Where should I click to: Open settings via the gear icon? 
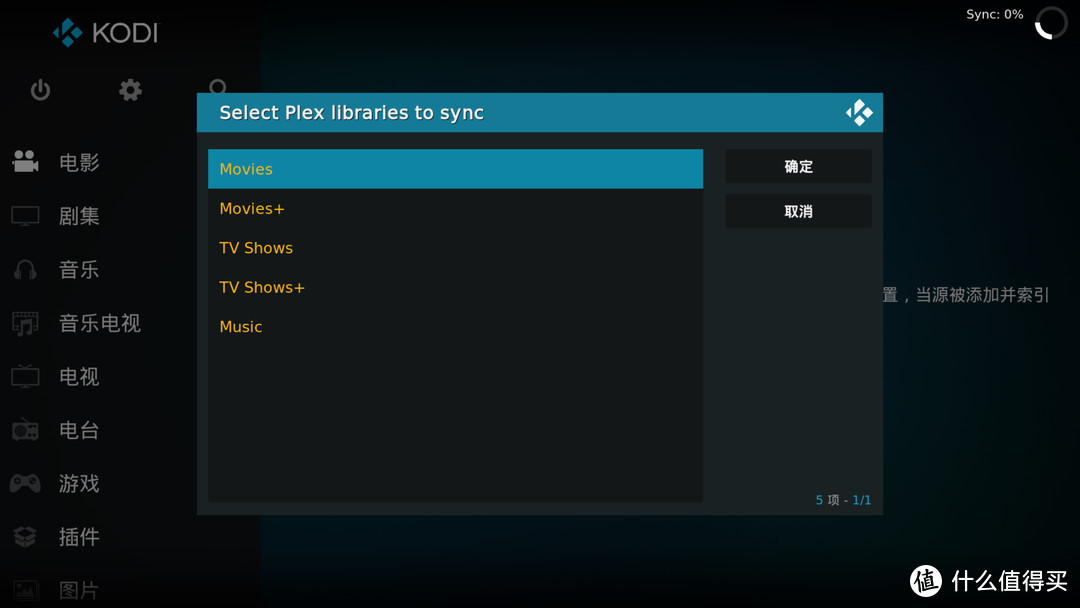click(130, 91)
